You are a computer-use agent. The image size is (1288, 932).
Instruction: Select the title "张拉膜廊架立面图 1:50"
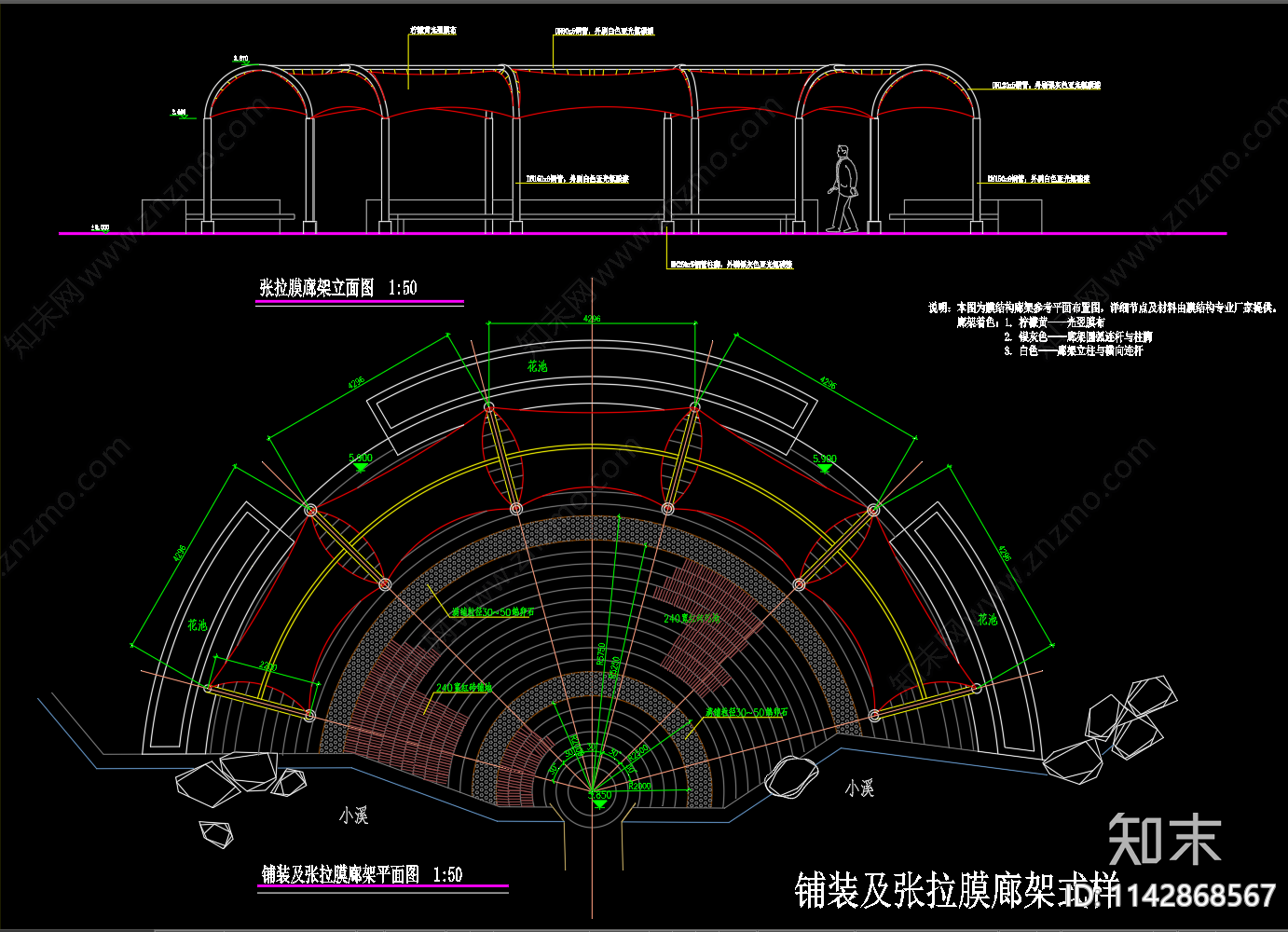[x=338, y=288]
